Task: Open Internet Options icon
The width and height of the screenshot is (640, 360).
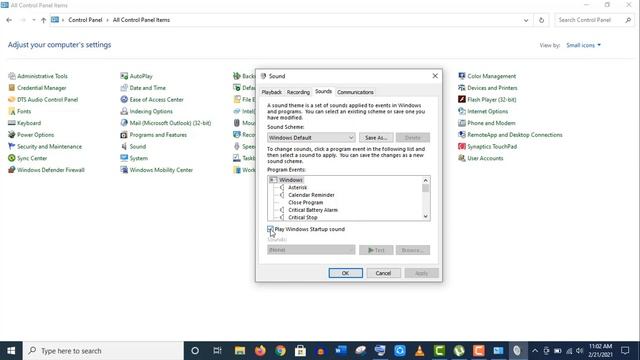Action: [x=462, y=111]
